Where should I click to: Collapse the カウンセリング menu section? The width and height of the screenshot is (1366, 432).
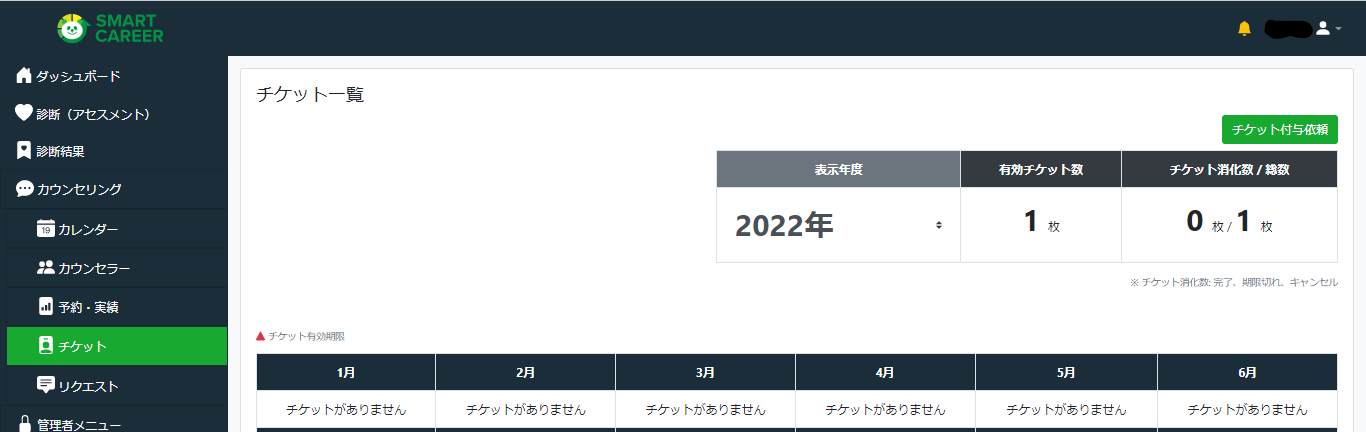114,189
